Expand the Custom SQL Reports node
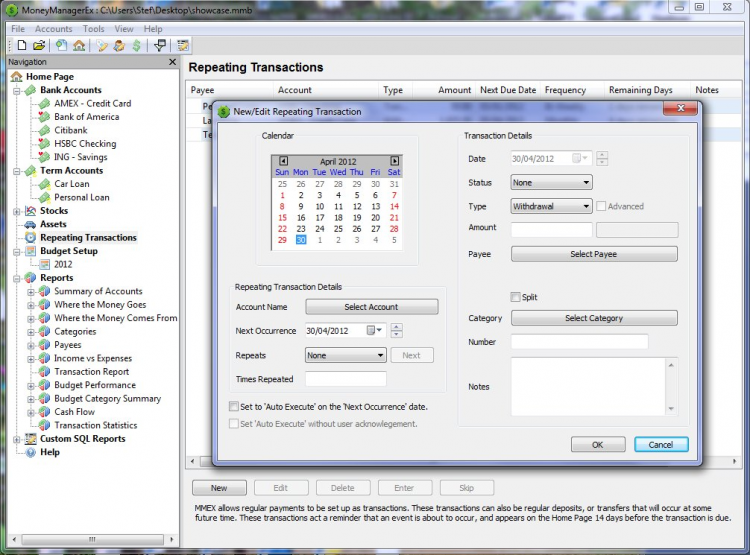 click(17, 439)
